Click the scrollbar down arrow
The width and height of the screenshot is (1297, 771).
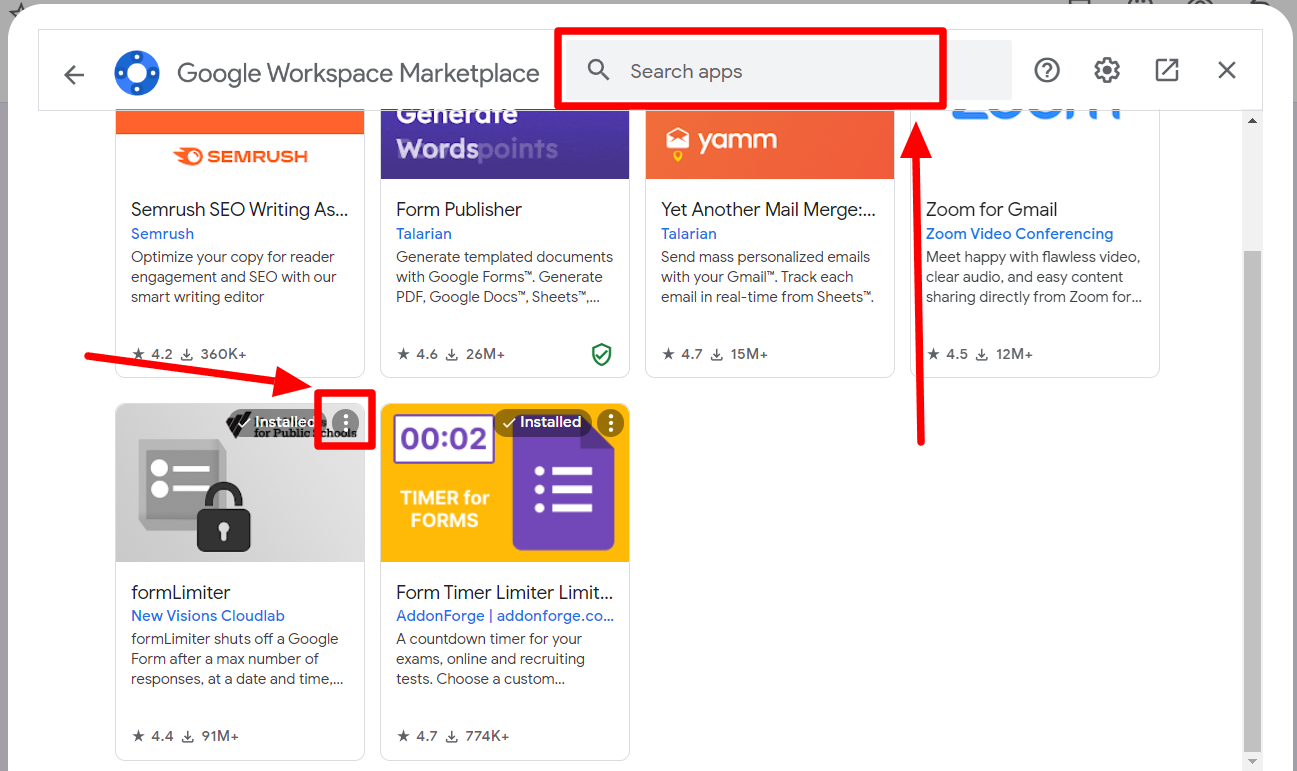coord(1252,760)
